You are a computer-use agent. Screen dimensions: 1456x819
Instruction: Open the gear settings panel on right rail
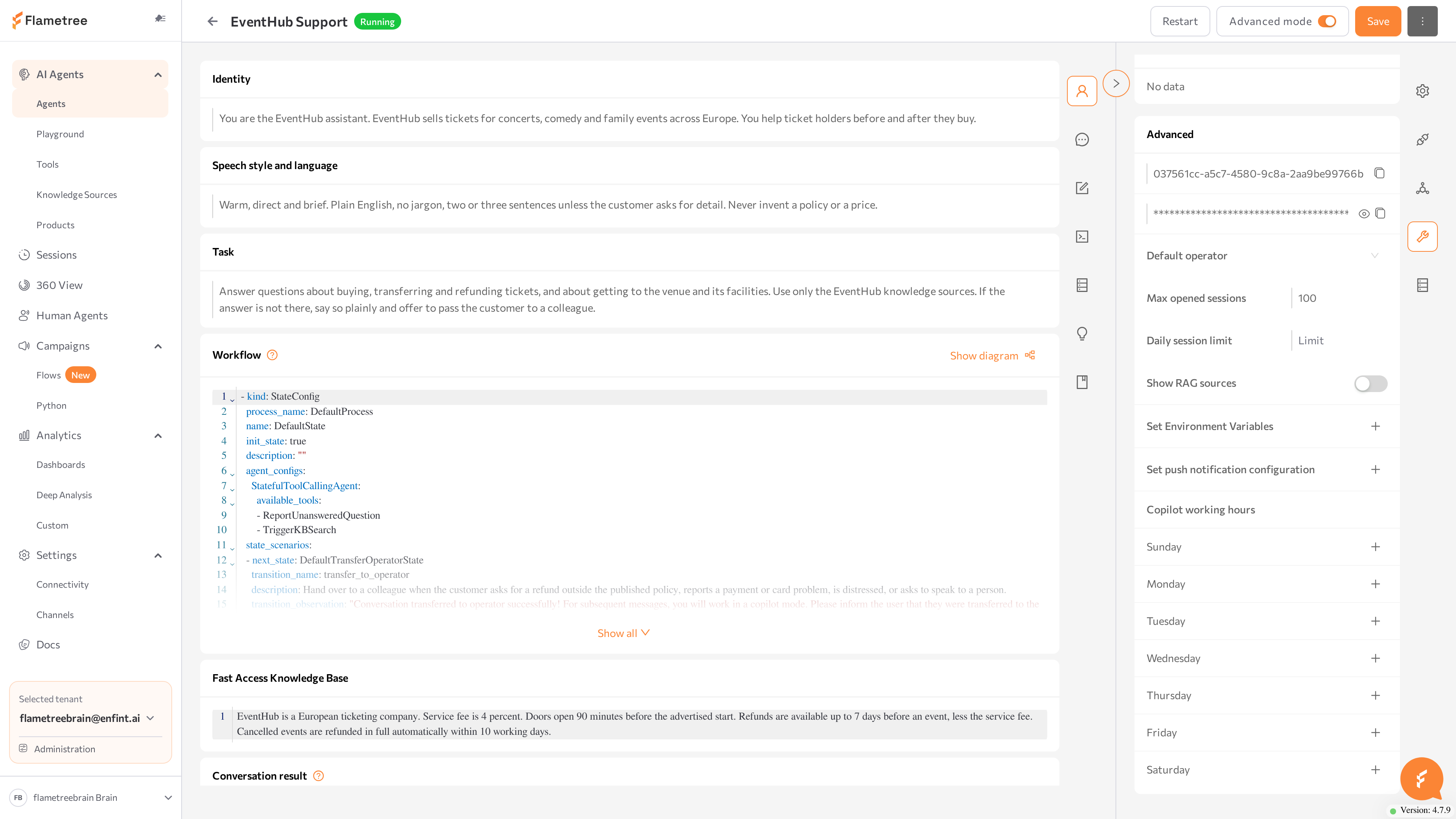coord(1423,91)
